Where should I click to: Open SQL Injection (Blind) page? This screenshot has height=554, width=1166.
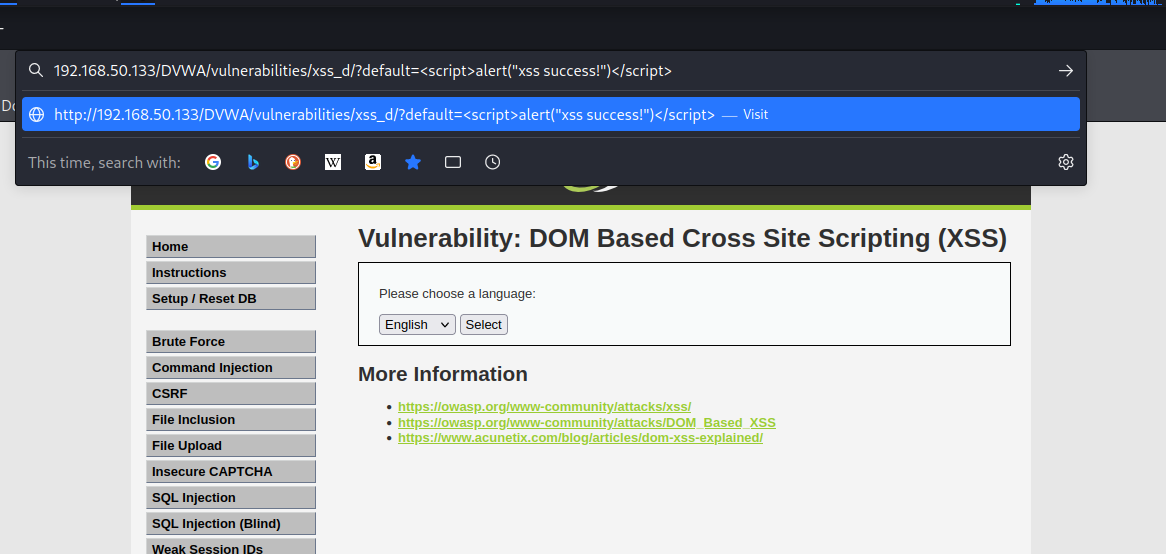click(x=231, y=524)
